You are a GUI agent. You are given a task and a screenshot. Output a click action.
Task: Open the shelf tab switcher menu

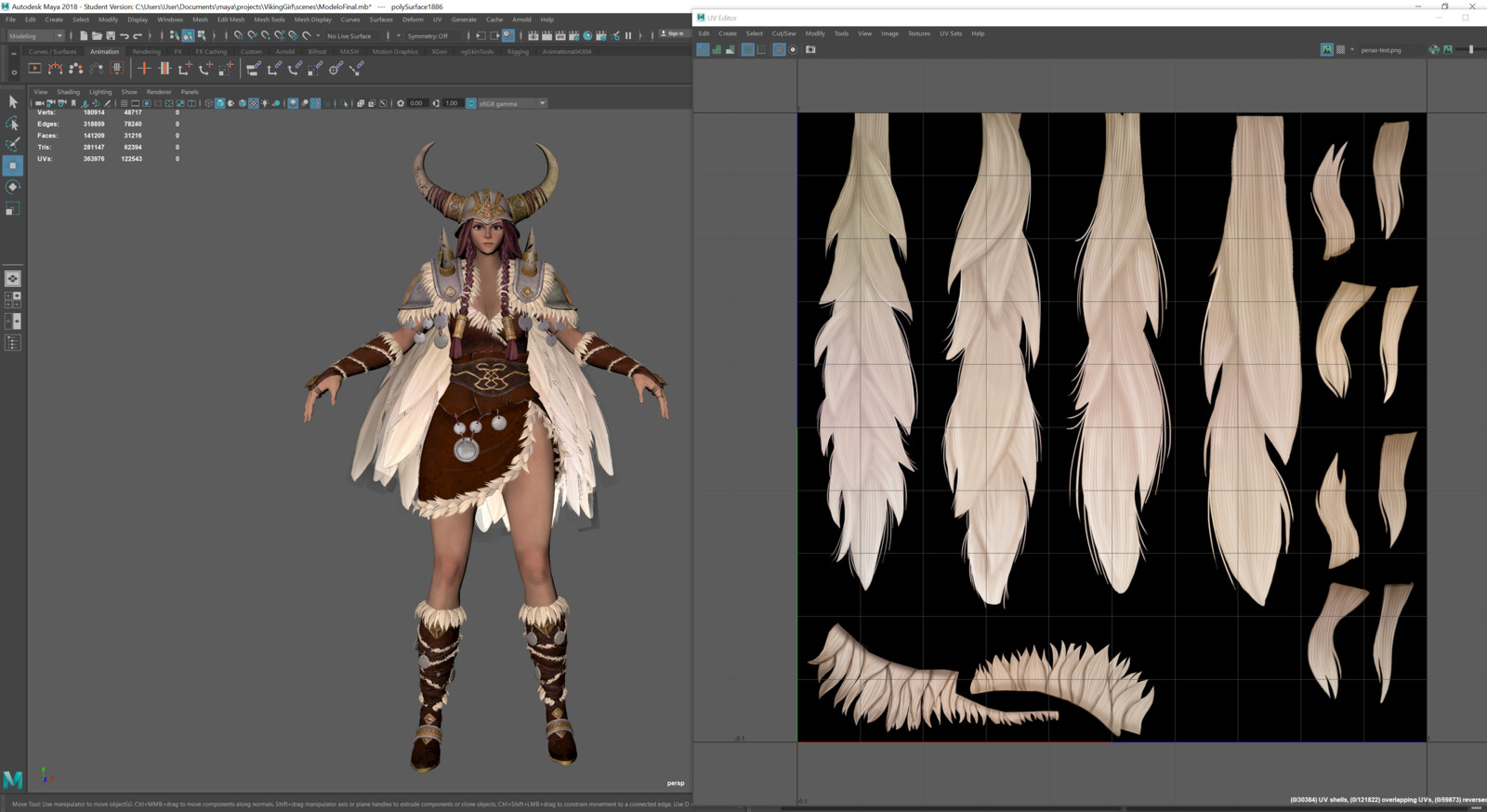[x=14, y=53]
